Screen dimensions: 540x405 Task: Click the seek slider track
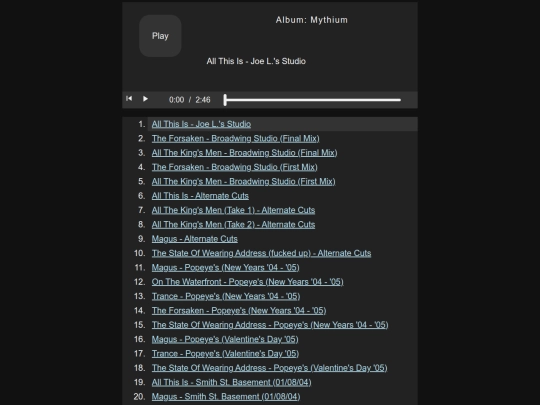tap(313, 100)
